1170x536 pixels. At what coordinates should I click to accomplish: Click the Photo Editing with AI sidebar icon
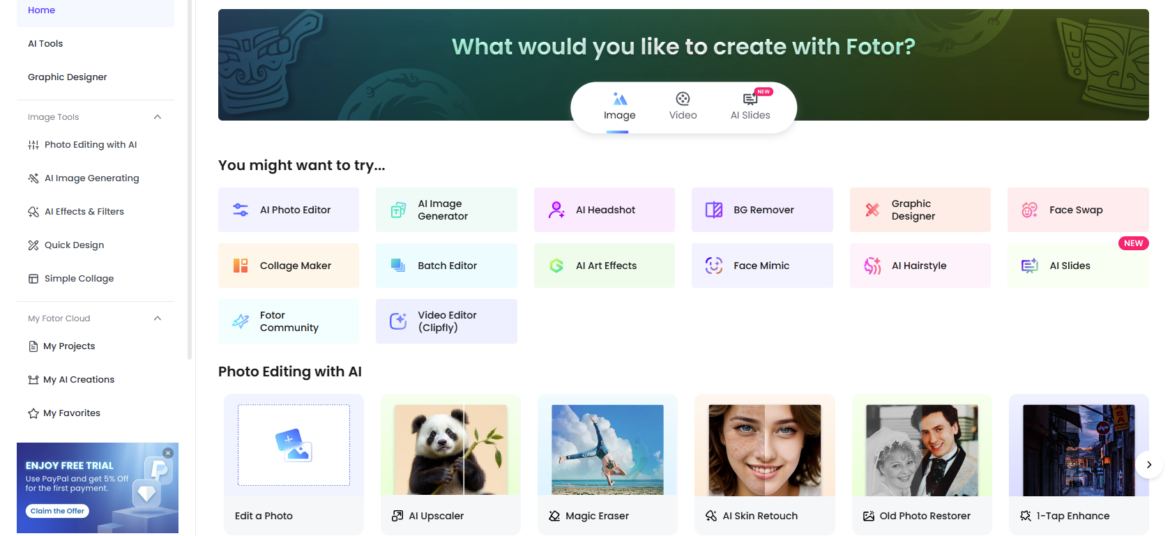(x=33, y=145)
